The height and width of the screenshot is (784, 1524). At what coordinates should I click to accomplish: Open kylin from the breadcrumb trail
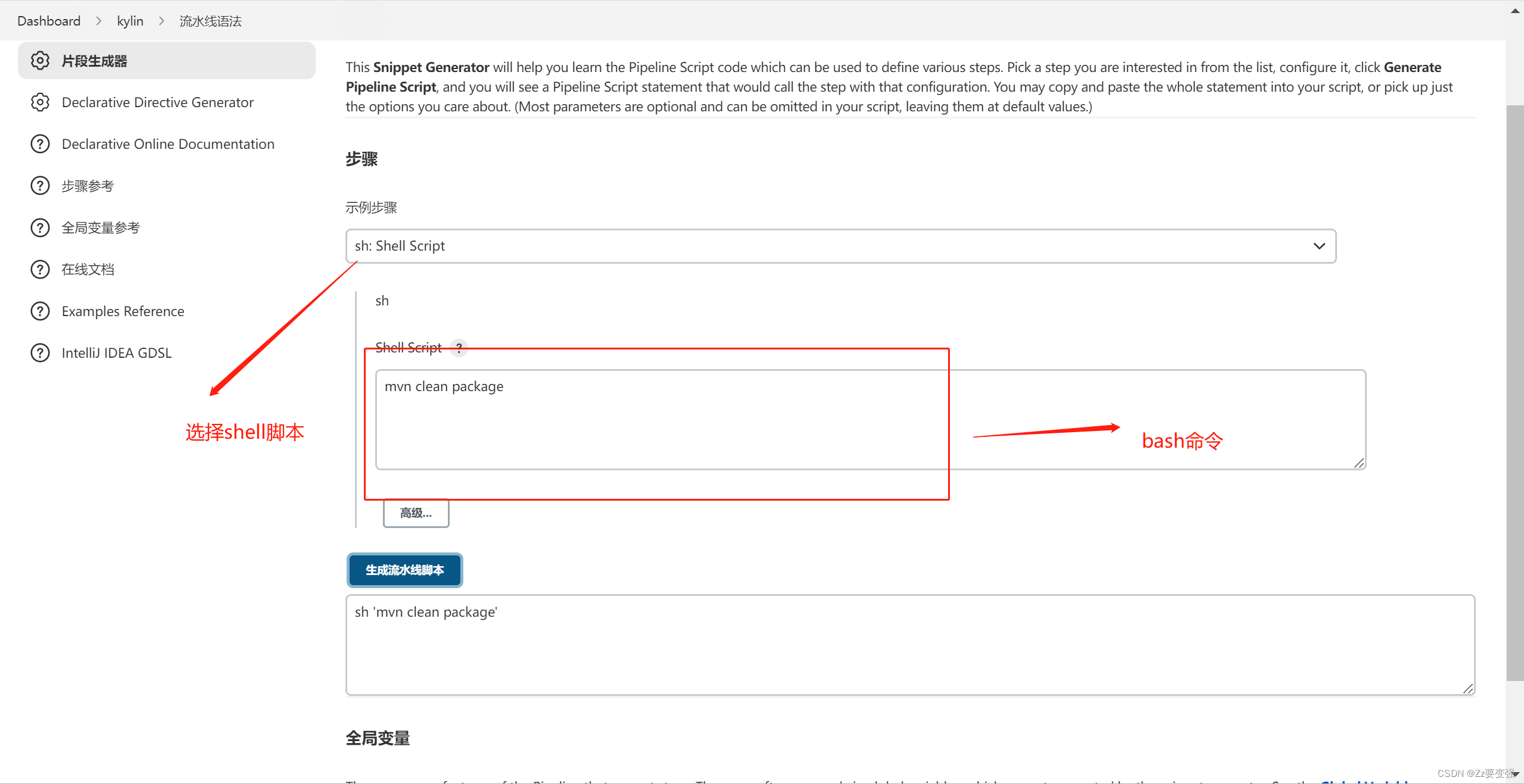(130, 20)
